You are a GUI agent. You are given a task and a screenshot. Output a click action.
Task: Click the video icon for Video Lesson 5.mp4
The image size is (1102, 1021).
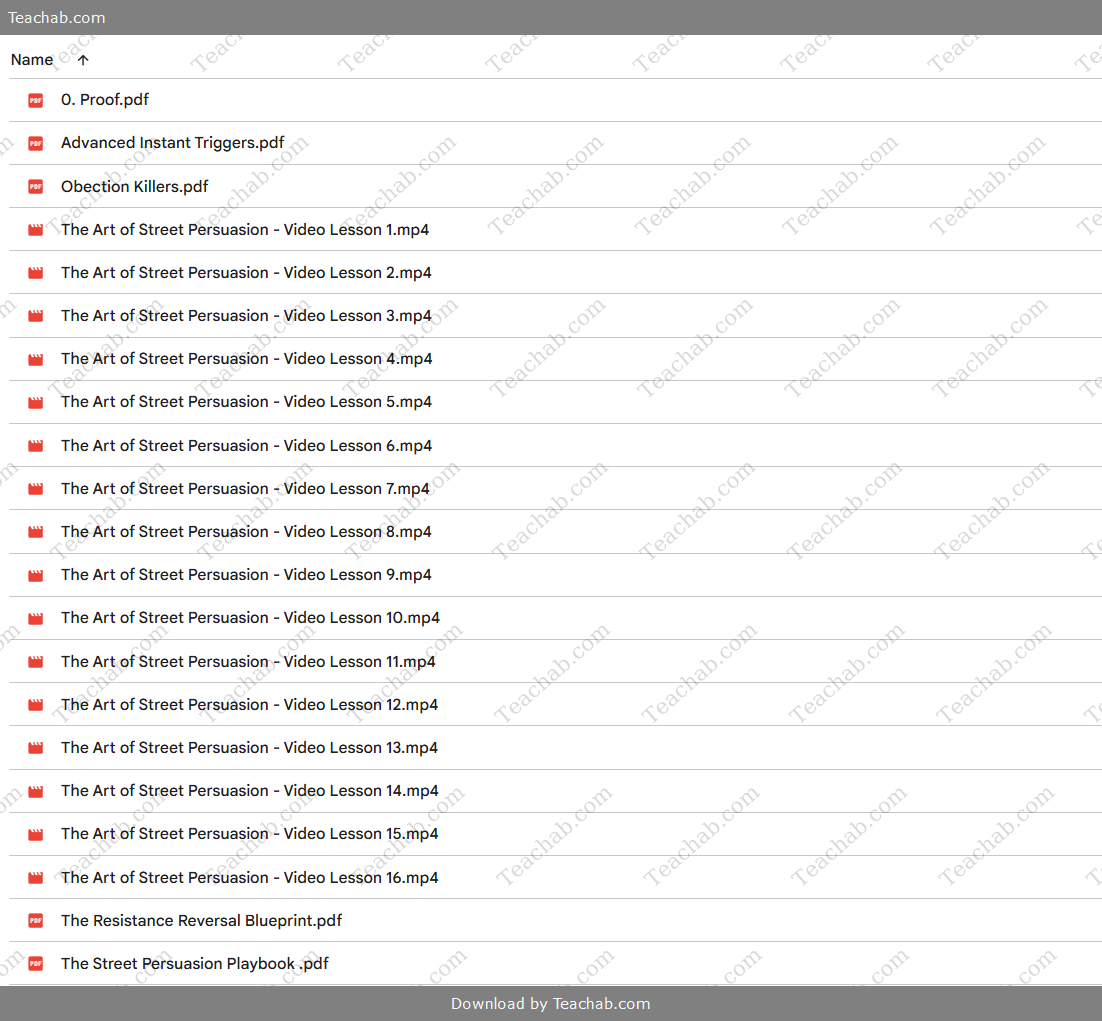[36, 403]
